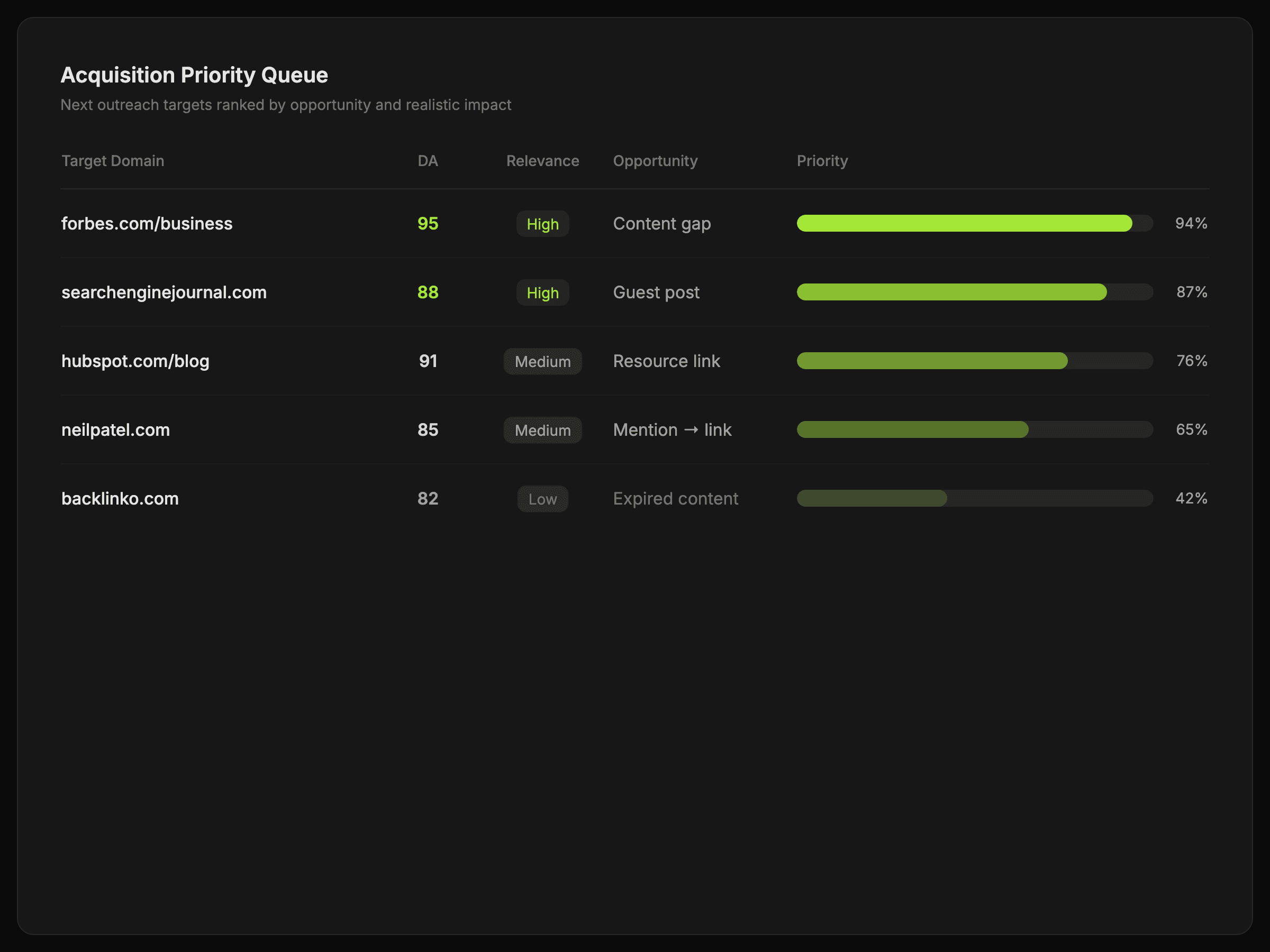Open the backlinko.com domain entry
This screenshot has width=1270, height=952.
[120, 499]
